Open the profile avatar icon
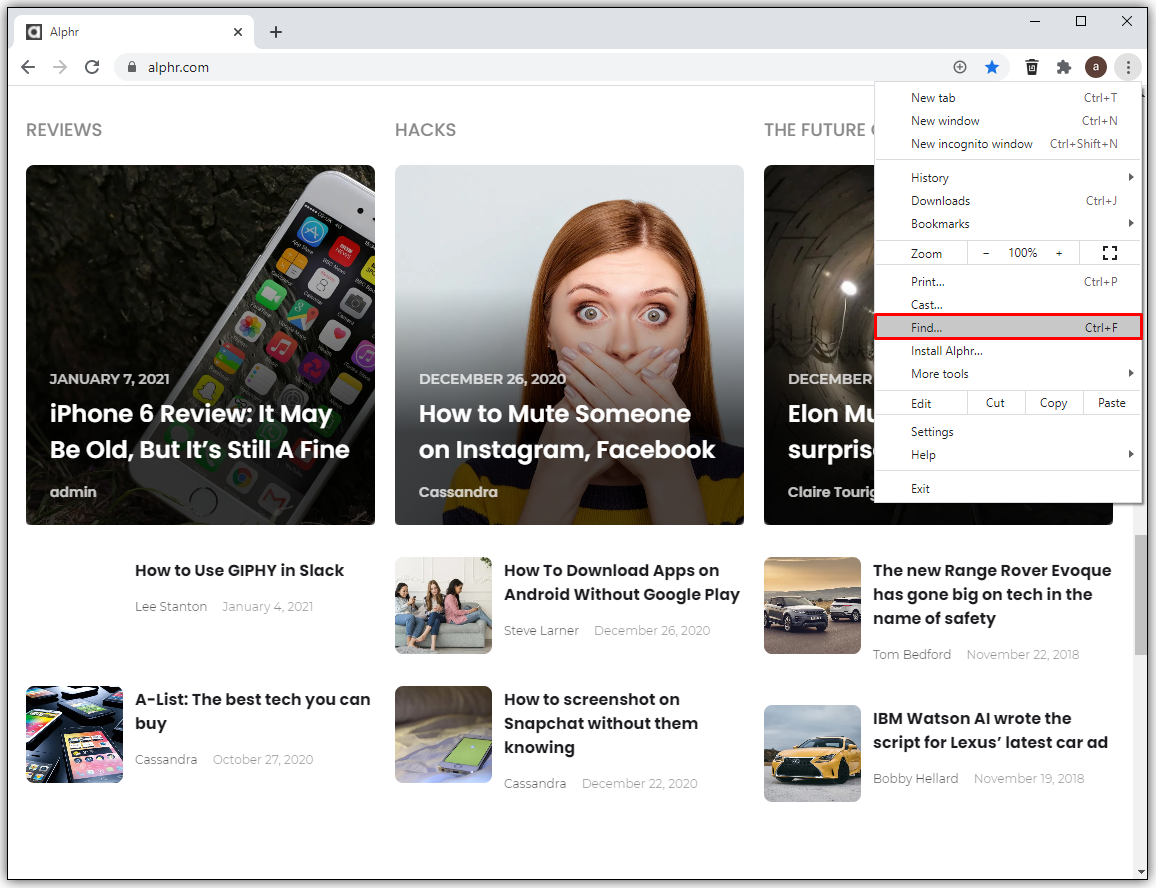 [x=1096, y=67]
